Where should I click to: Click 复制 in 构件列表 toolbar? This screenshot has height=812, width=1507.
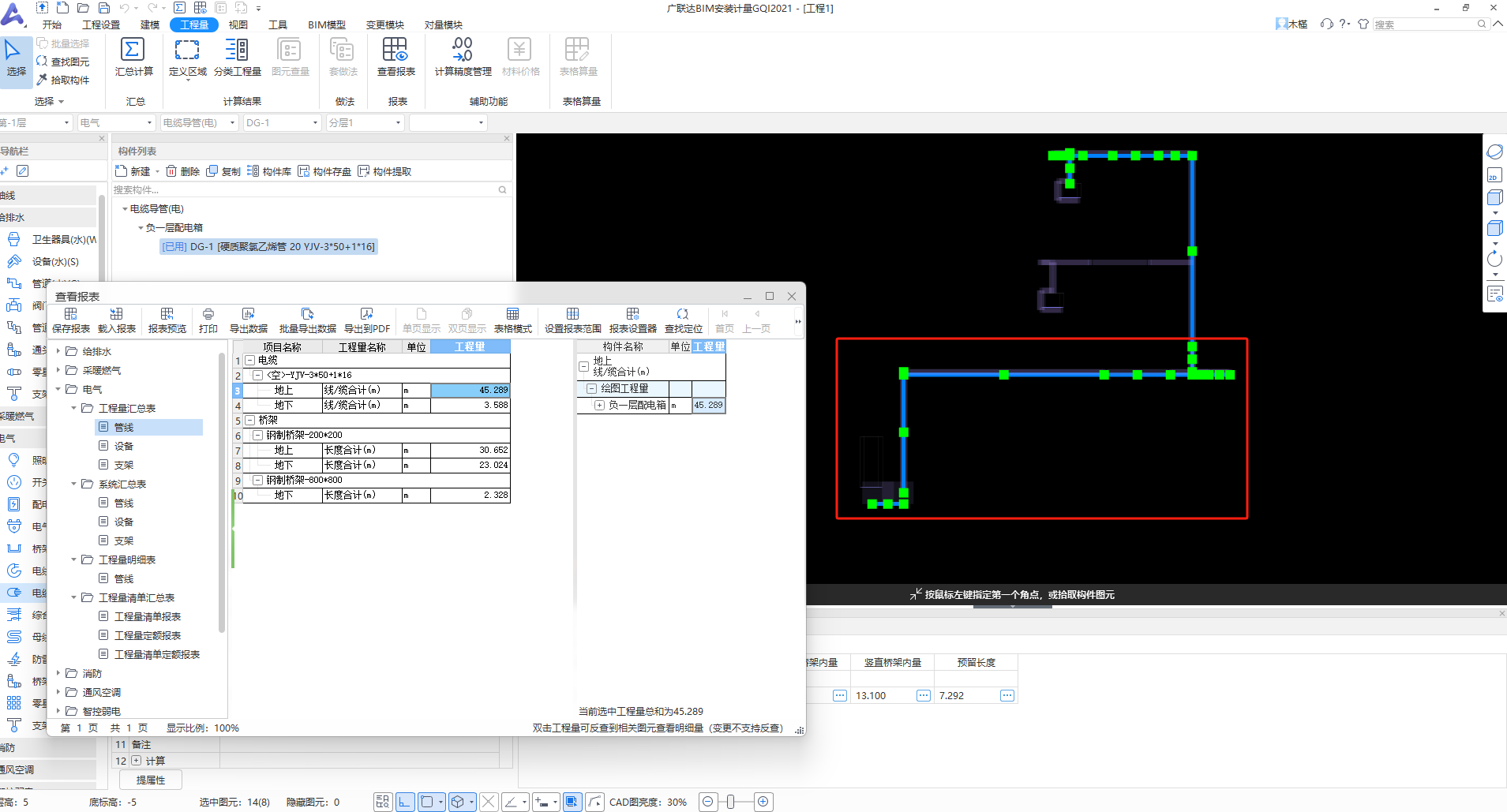[223, 171]
